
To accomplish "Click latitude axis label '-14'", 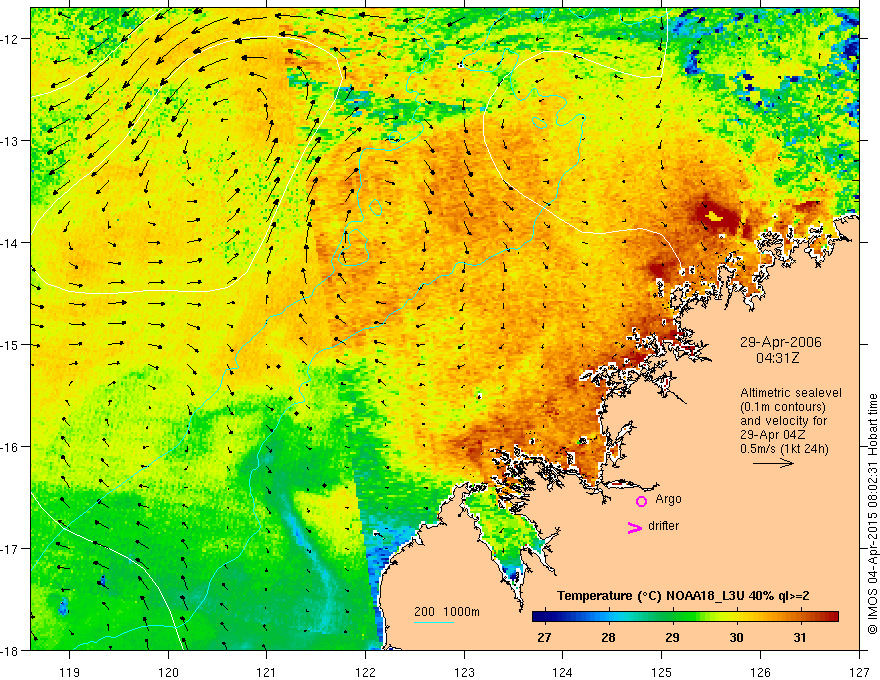I will click(x=10, y=243).
